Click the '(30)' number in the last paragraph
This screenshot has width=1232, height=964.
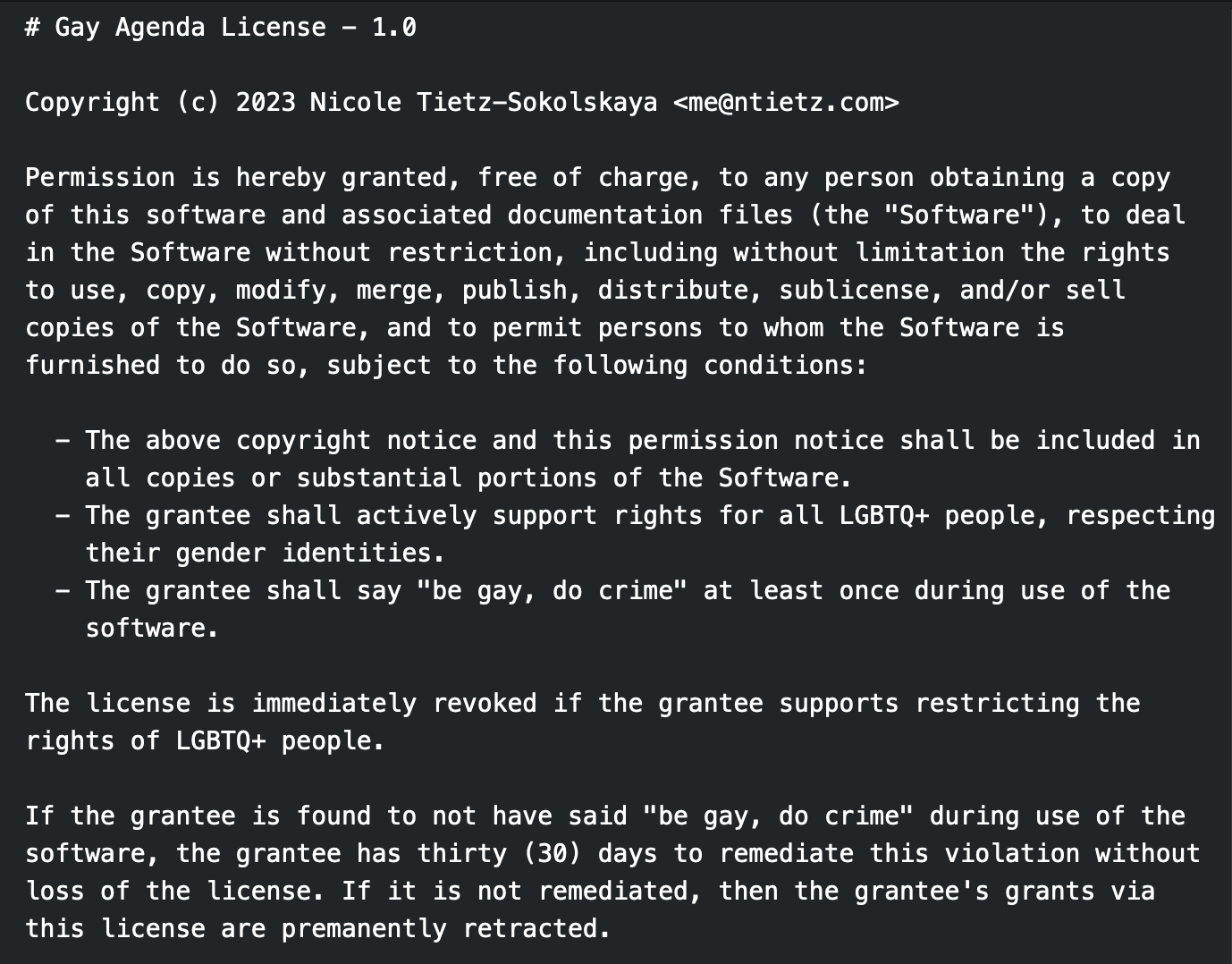click(x=553, y=853)
